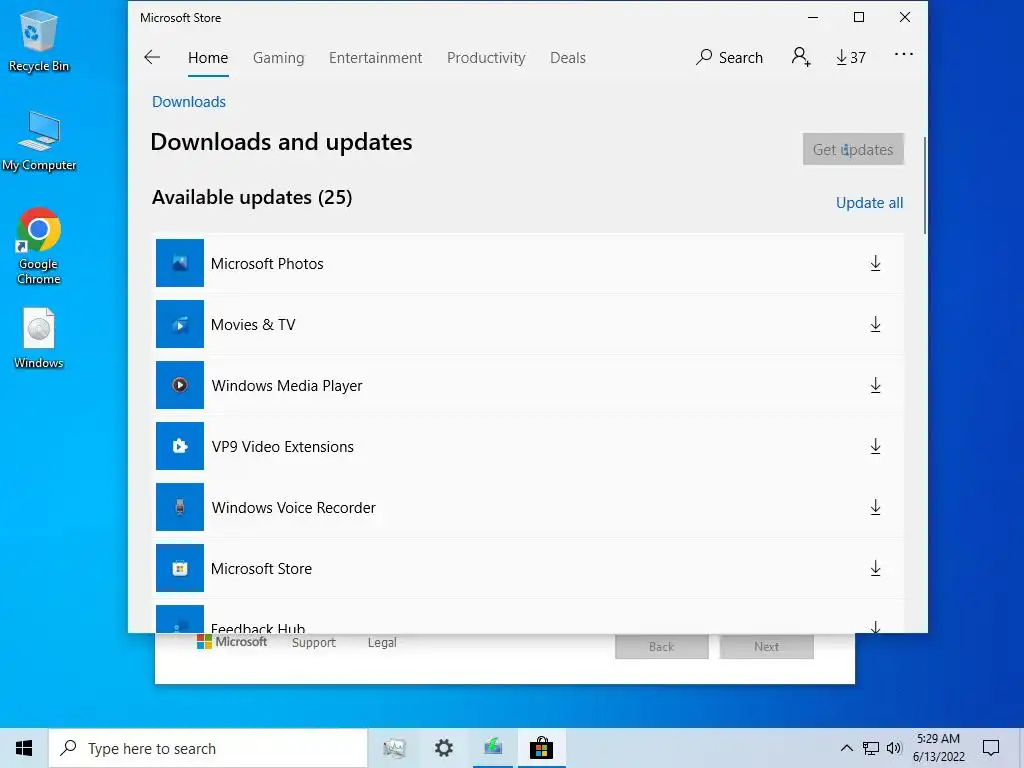Screen dimensions: 1024x768
Task: Open Settings gear in the taskbar
Action: (443, 748)
